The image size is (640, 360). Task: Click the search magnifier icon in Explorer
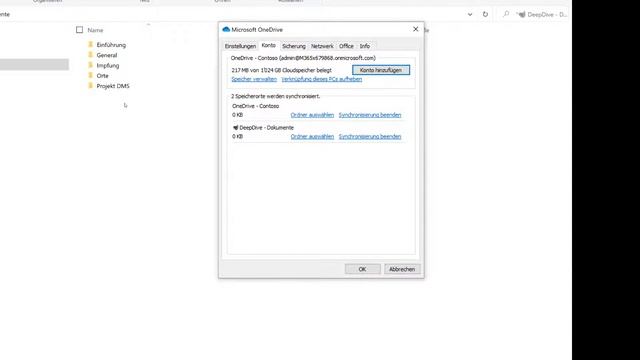click(506, 14)
